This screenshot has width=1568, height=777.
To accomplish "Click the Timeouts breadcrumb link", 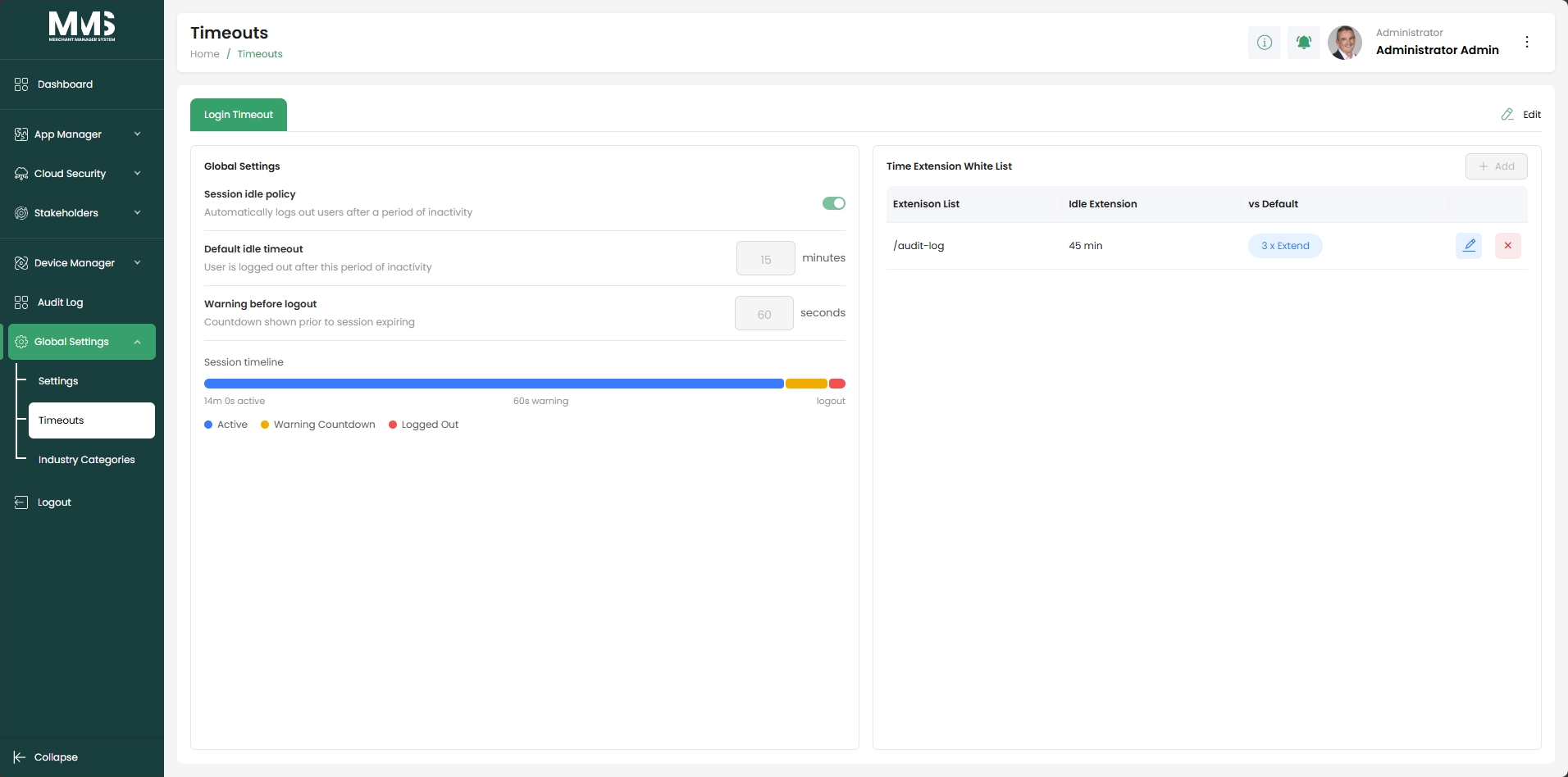I will coord(260,54).
